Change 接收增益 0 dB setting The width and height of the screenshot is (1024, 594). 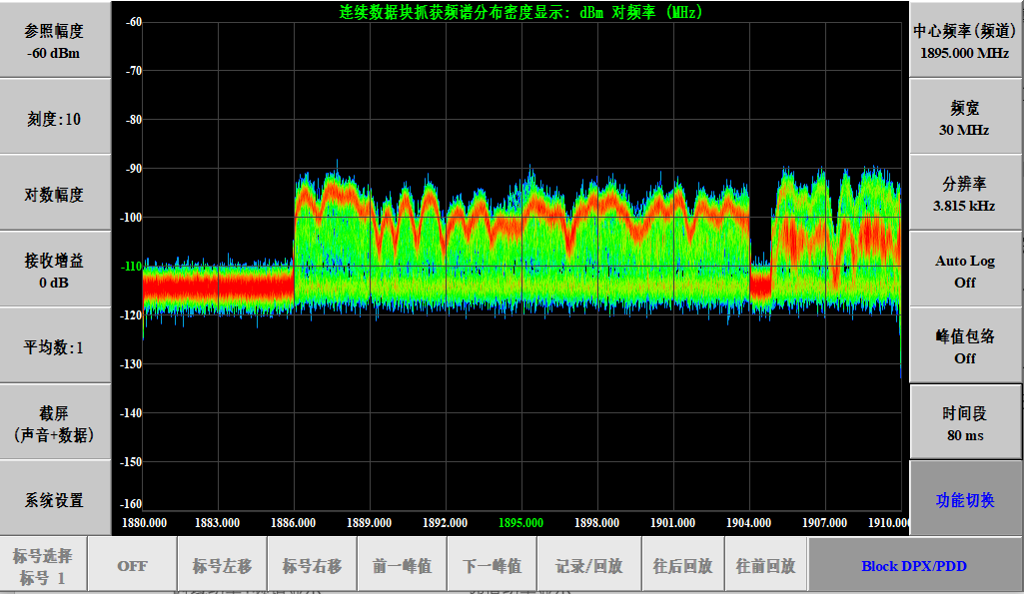(x=55, y=270)
